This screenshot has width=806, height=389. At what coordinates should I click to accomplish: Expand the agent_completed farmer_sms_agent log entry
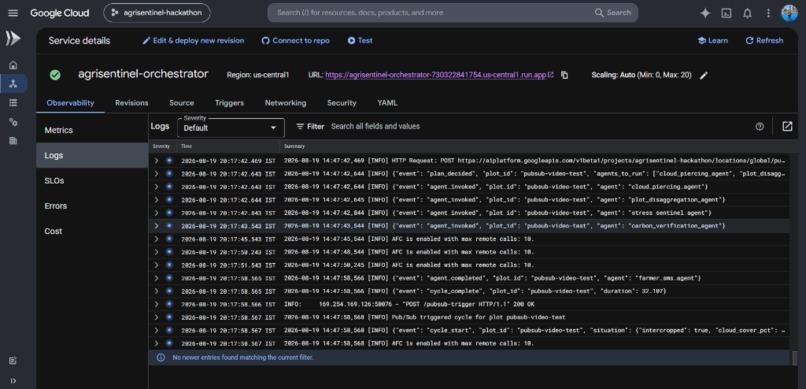click(x=156, y=278)
